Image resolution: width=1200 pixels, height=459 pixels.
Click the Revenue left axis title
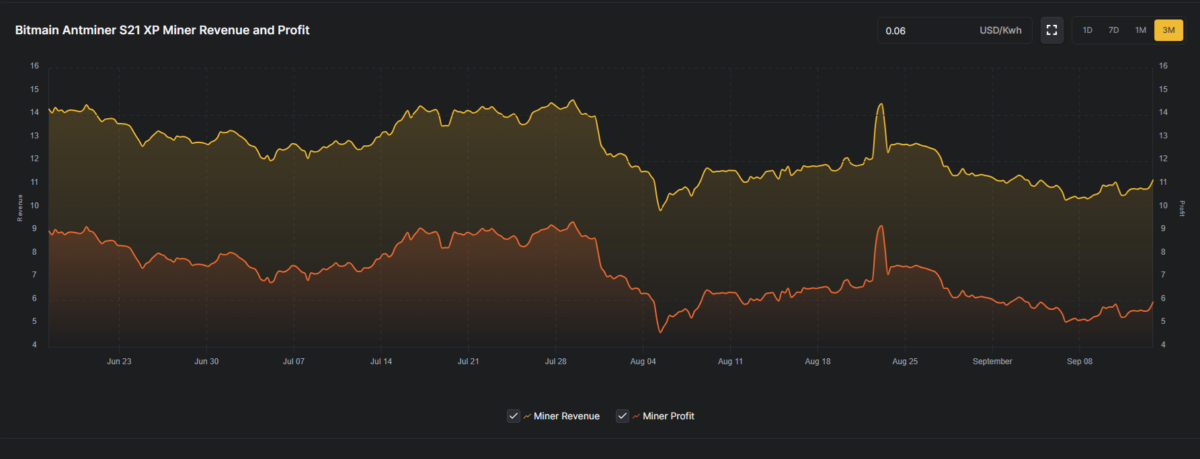click(x=20, y=206)
